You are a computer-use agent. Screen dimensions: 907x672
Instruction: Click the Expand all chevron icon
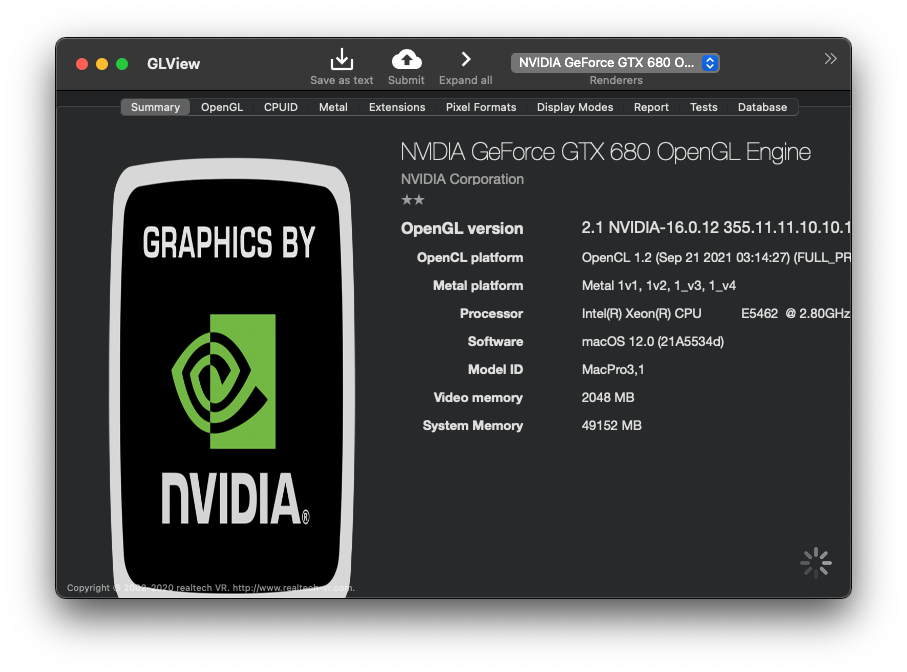(466, 59)
